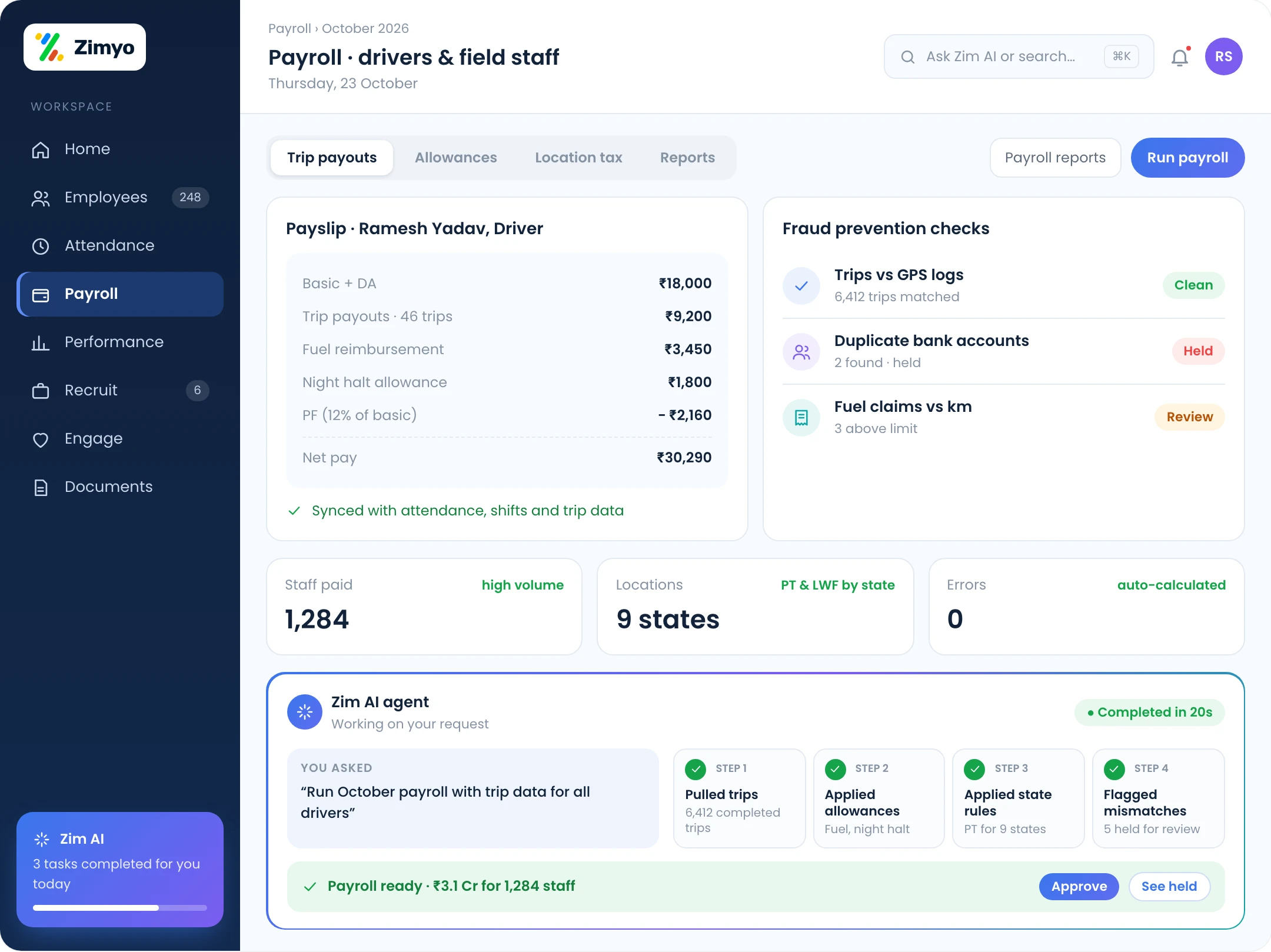Click 'high volume' label
This screenshot has height=952, width=1271.
click(523, 585)
